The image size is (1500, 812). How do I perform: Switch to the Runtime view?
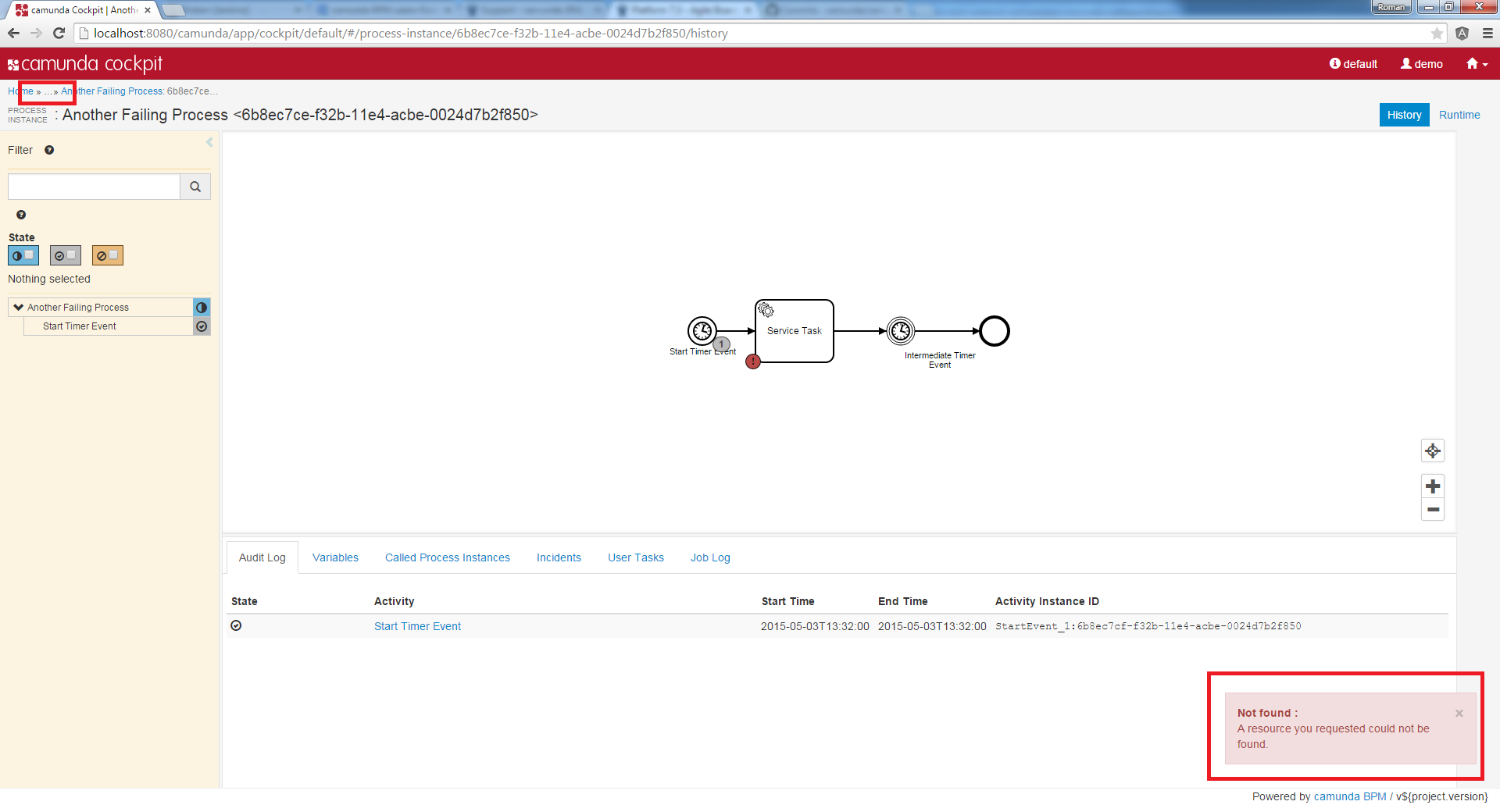(x=1459, y=115)
